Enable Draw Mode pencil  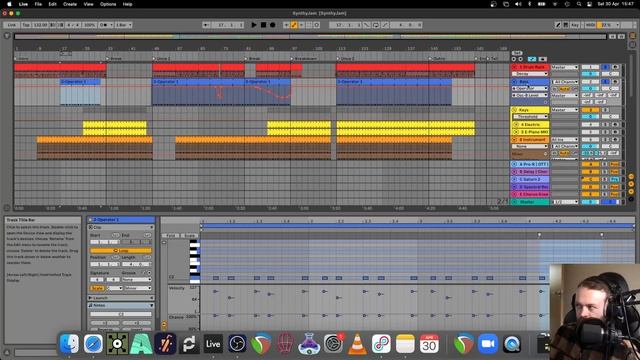(x=558, y=25)
